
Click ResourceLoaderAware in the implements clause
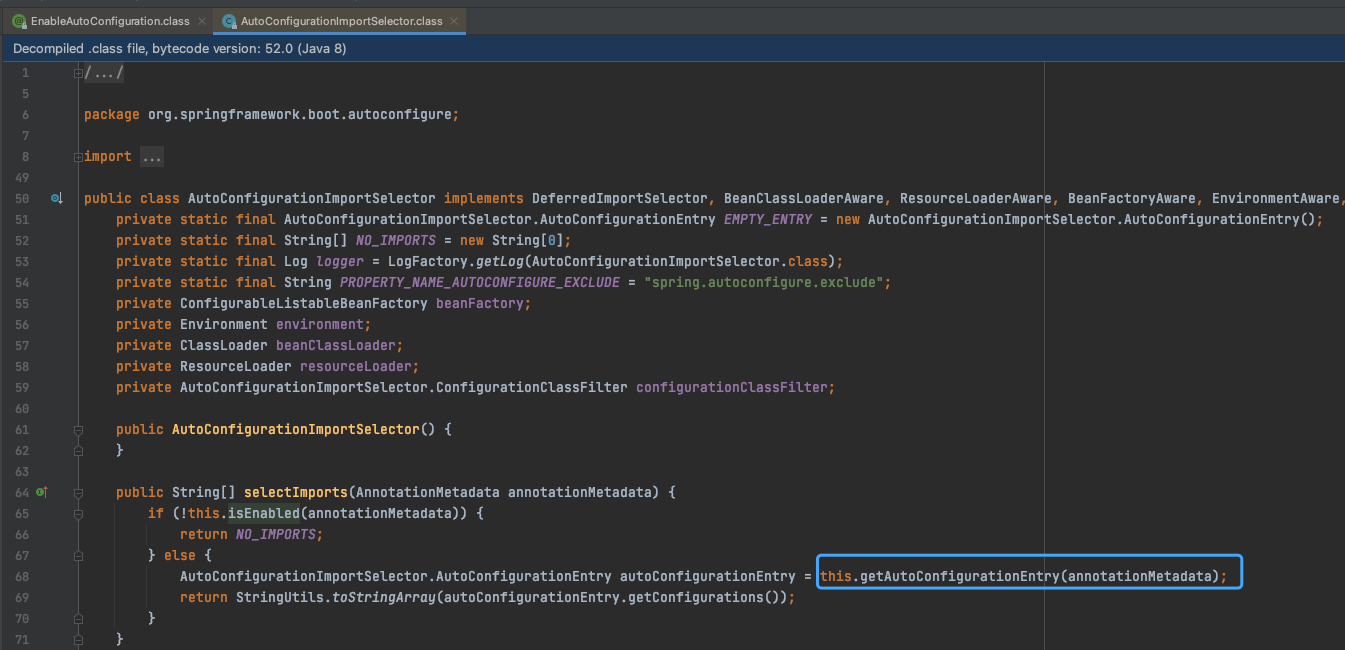[x=976, y=199]
